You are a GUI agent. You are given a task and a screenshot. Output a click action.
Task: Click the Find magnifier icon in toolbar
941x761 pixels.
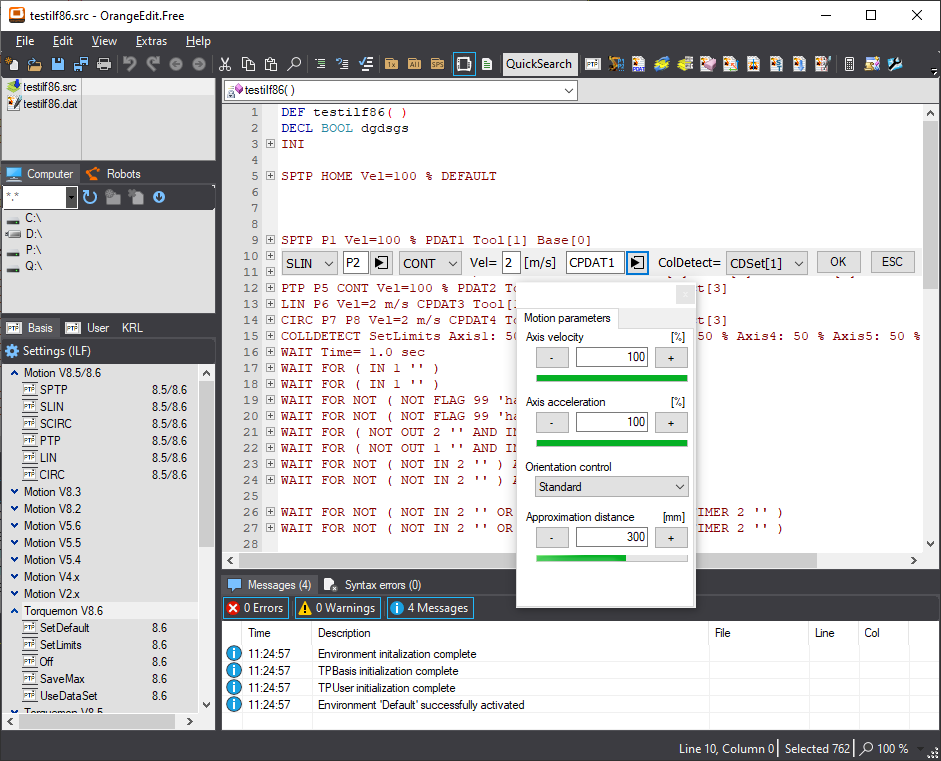click(294, 64)
